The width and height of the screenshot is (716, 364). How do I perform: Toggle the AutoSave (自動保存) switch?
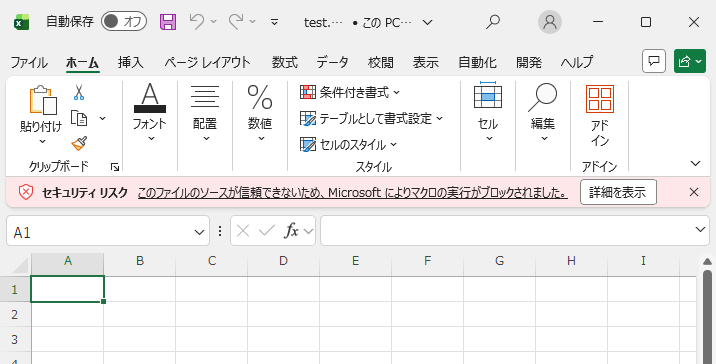pyautogui.click(x=124, y=21)
